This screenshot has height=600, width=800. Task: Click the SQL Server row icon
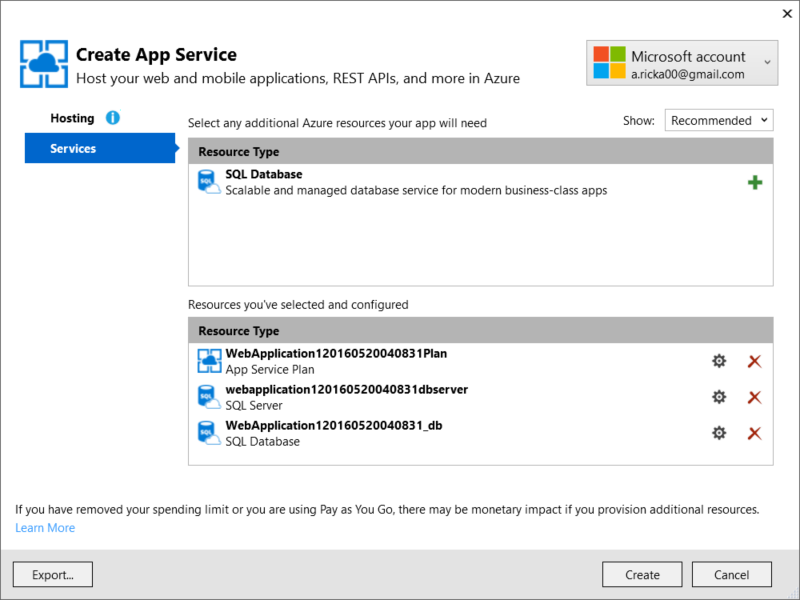click(x=209, y=397)
